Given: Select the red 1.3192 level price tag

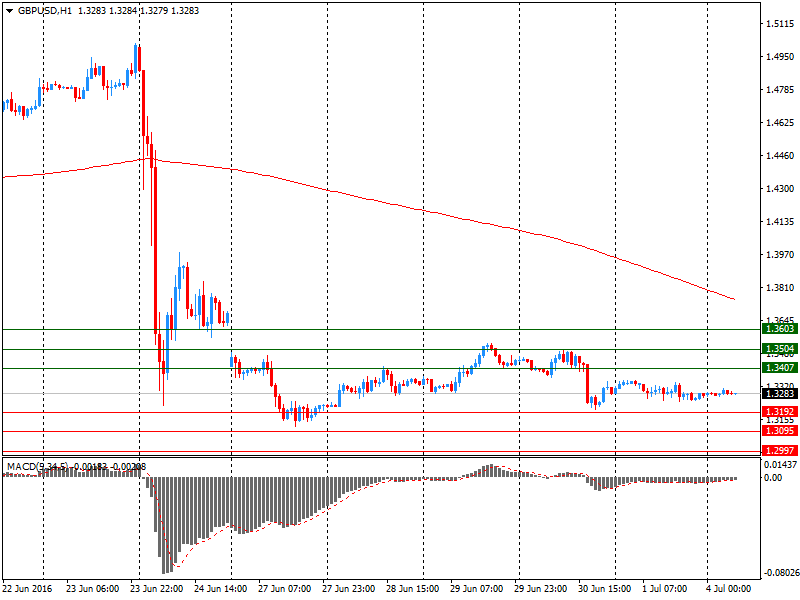Looking at the screenshot, I should [x=779, y=412].
